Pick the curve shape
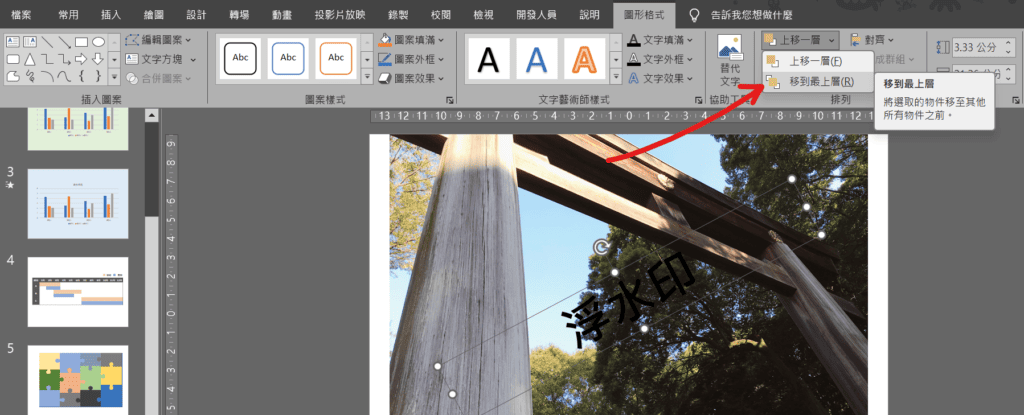The height and width of the screenshot is (415, 1024). pos(64,77)
